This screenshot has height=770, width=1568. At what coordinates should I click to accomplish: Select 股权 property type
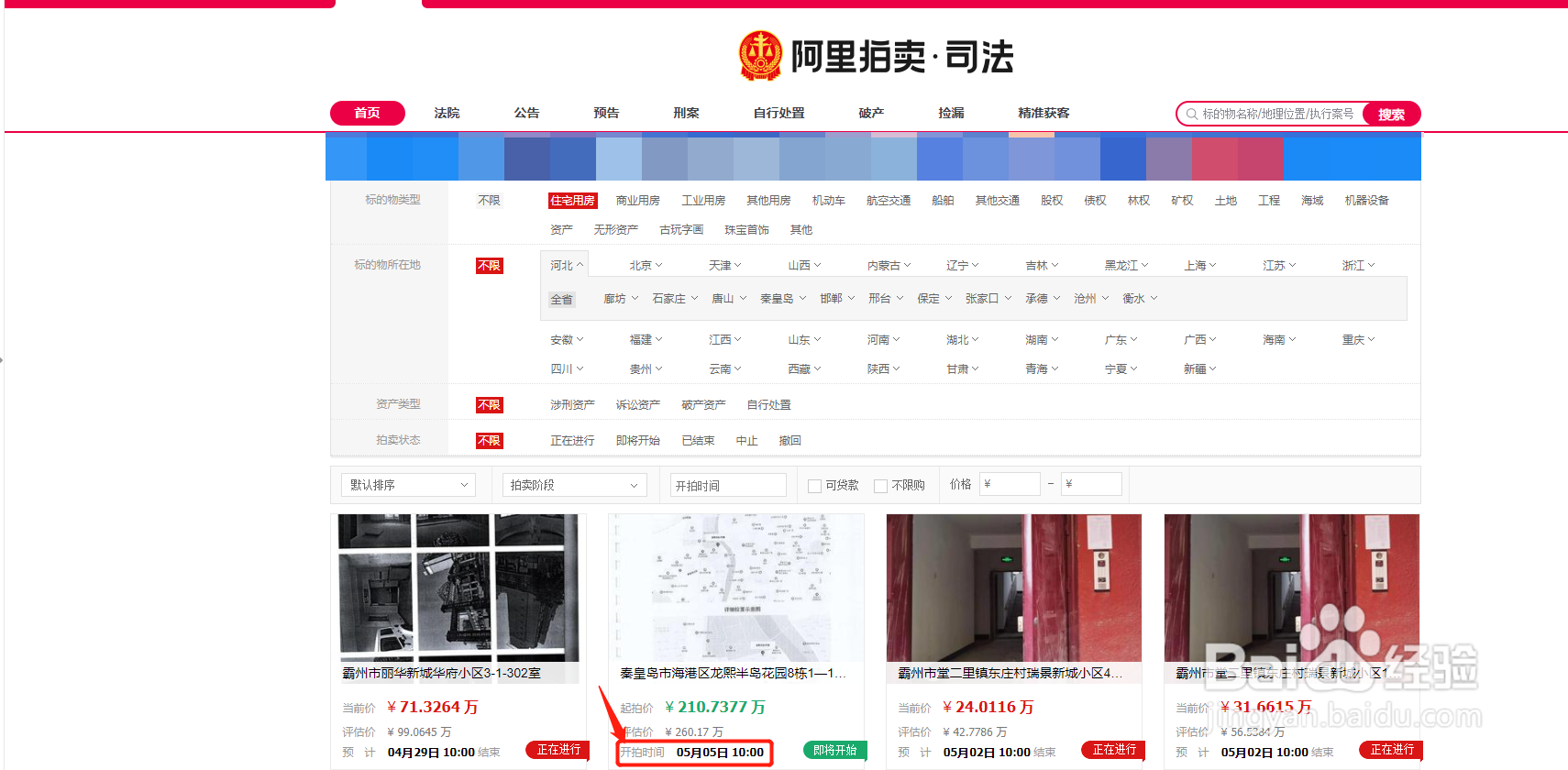[1052, 201]
